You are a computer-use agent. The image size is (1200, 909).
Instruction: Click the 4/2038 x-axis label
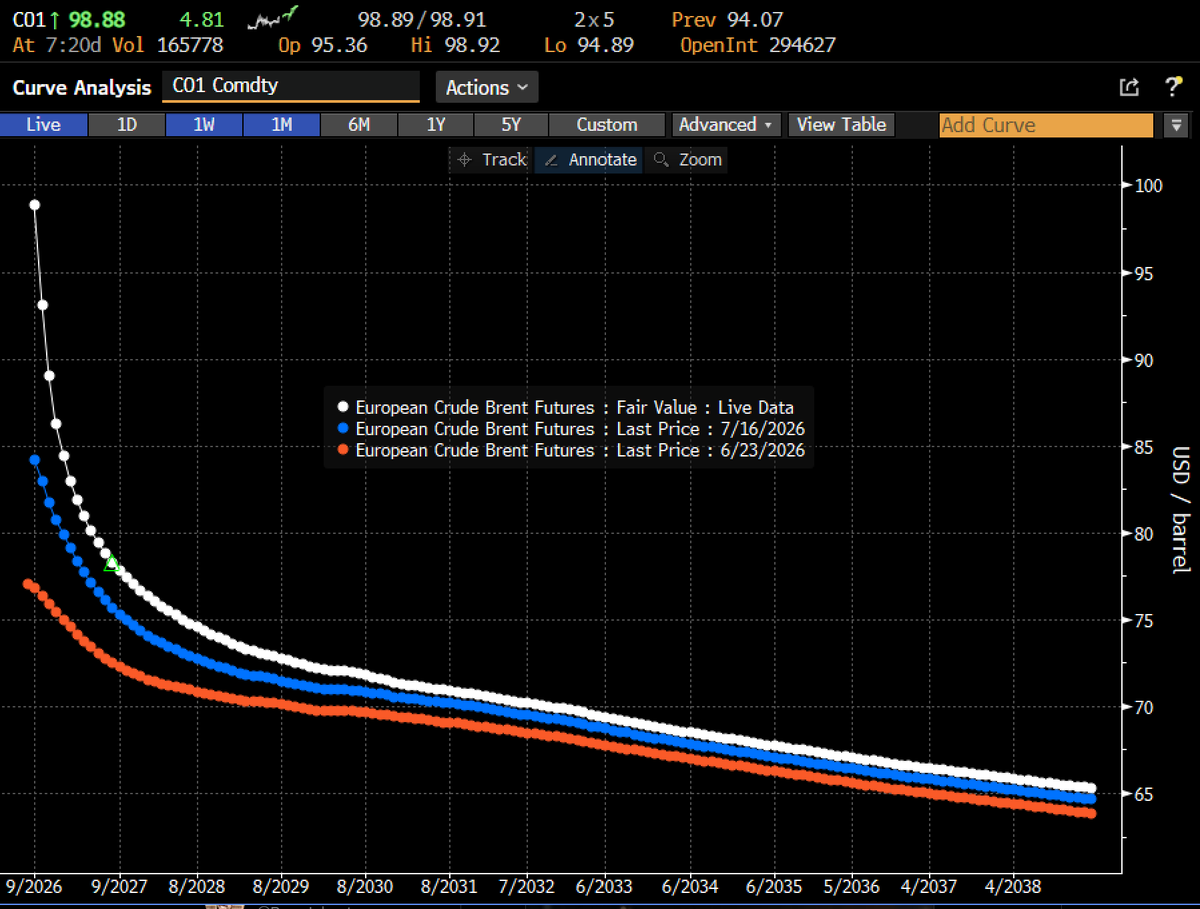[1014, 886]
